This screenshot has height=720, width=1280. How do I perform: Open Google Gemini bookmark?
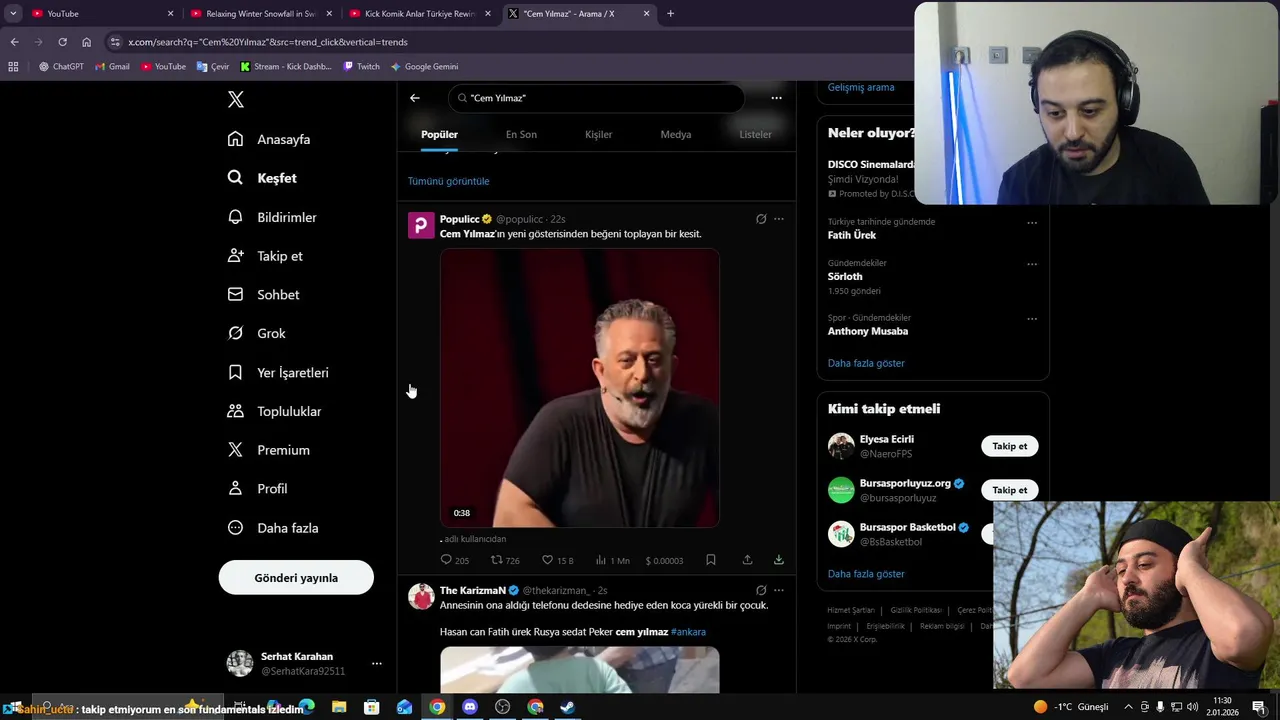pos(424,67)
